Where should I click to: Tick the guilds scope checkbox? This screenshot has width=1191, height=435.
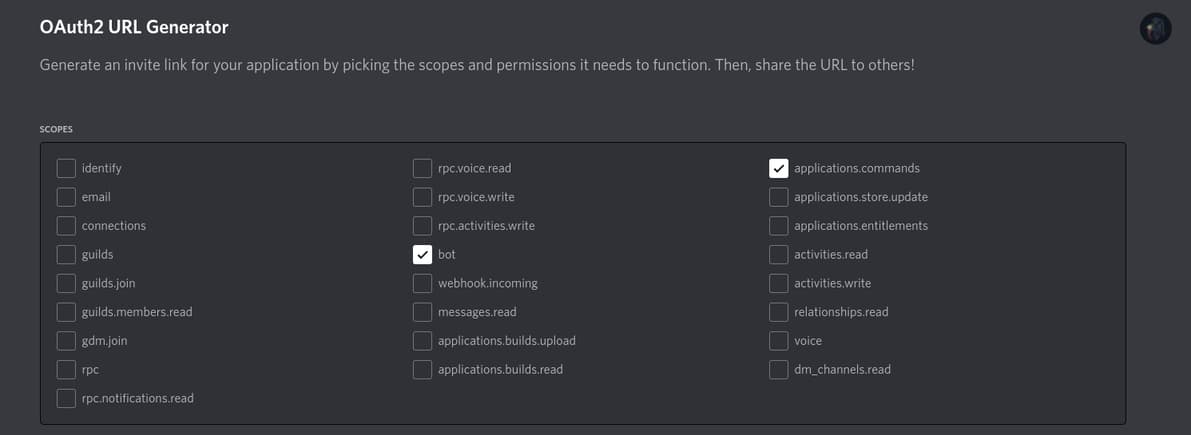(66, 255)
